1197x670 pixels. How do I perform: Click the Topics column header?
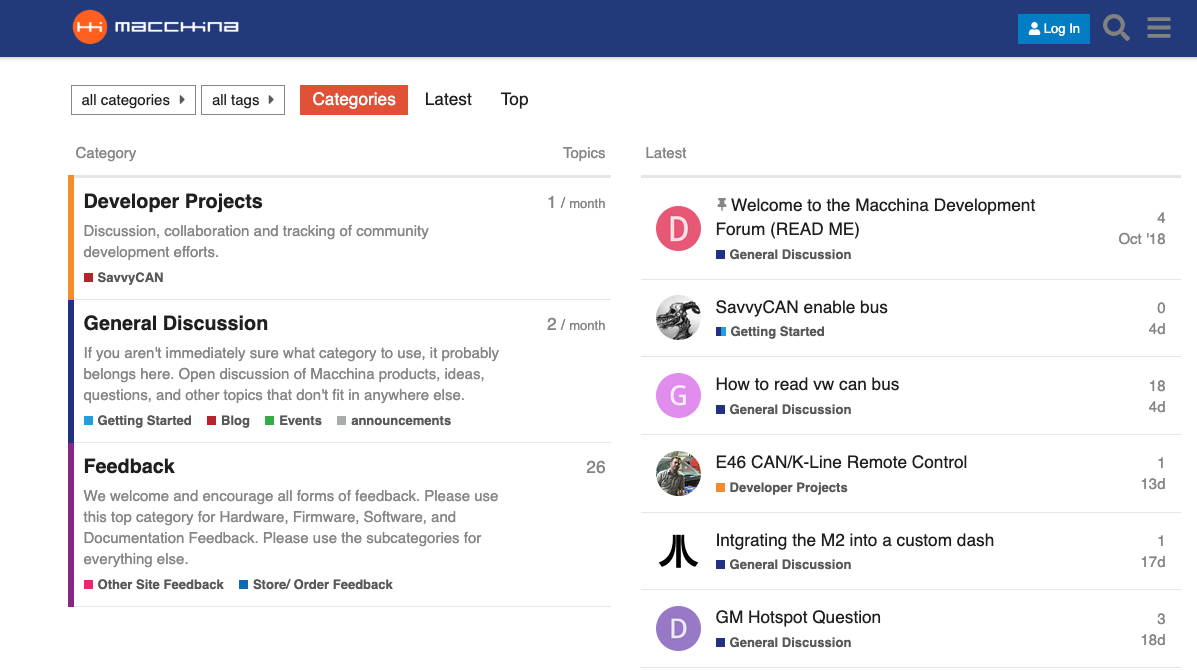pos(584,153)
